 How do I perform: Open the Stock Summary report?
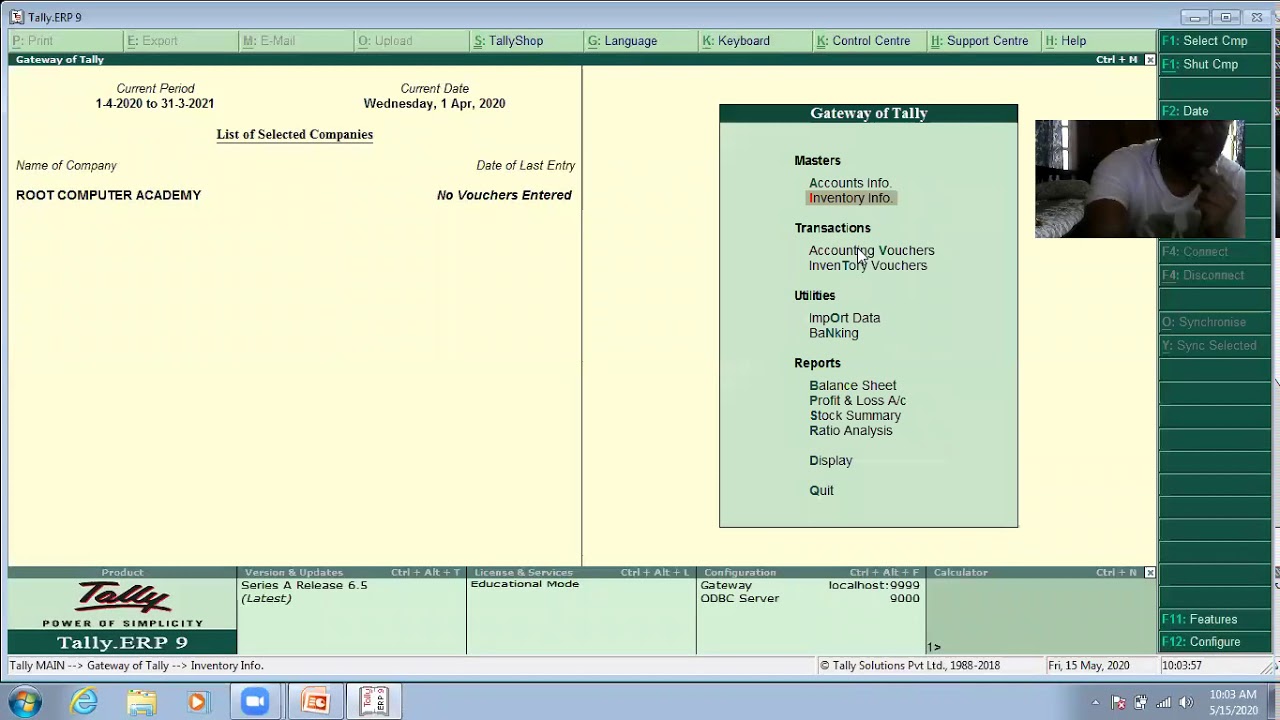(x=855, y=416)
